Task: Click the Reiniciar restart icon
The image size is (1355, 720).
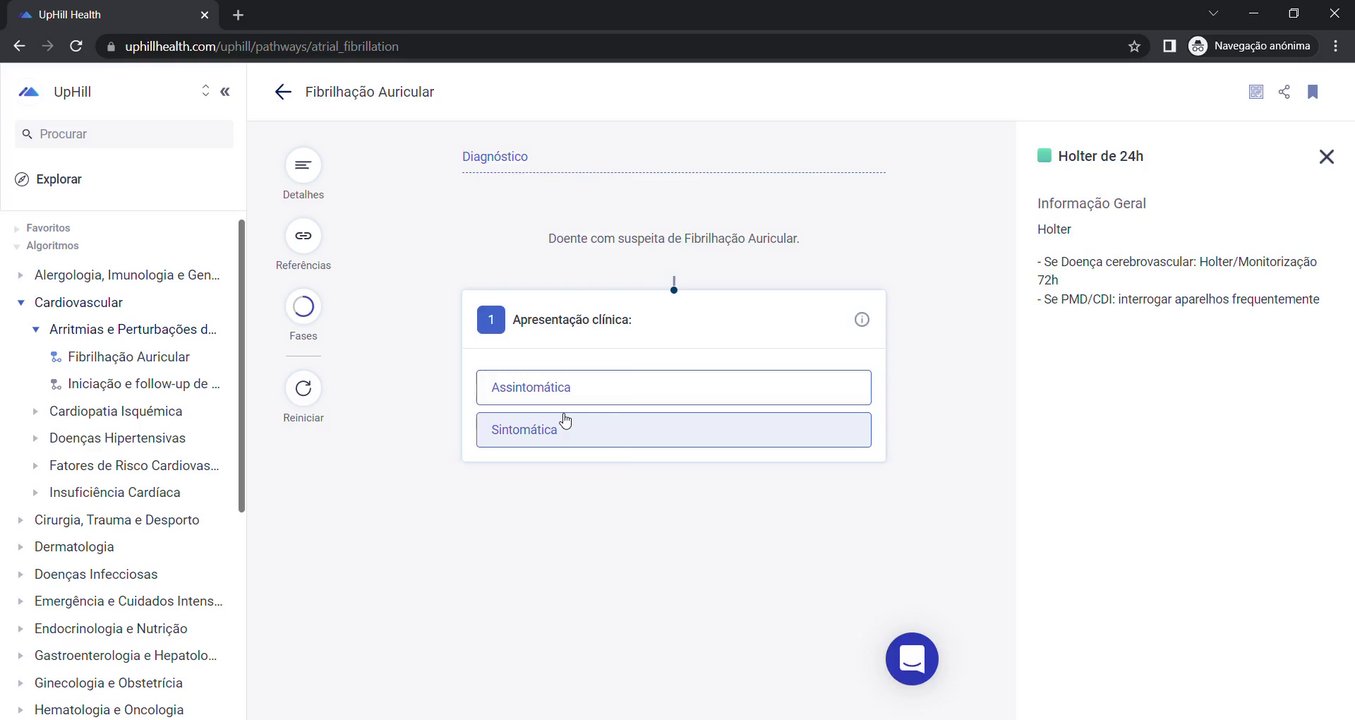Action: (x=303, y=388)
